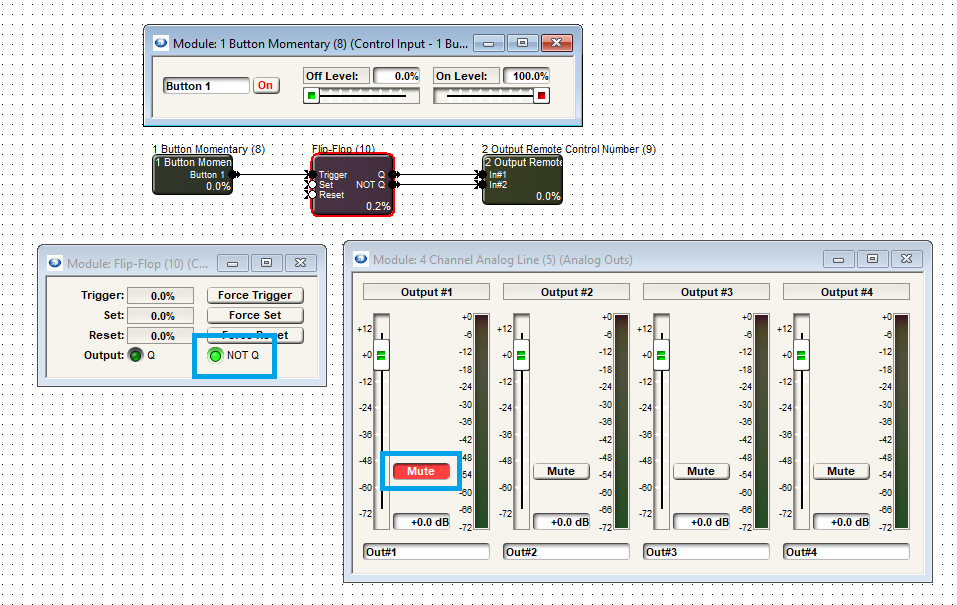The image size is (957, 605).
Task: Click the NOT Q output LED indicator
Action: point(214,355)
